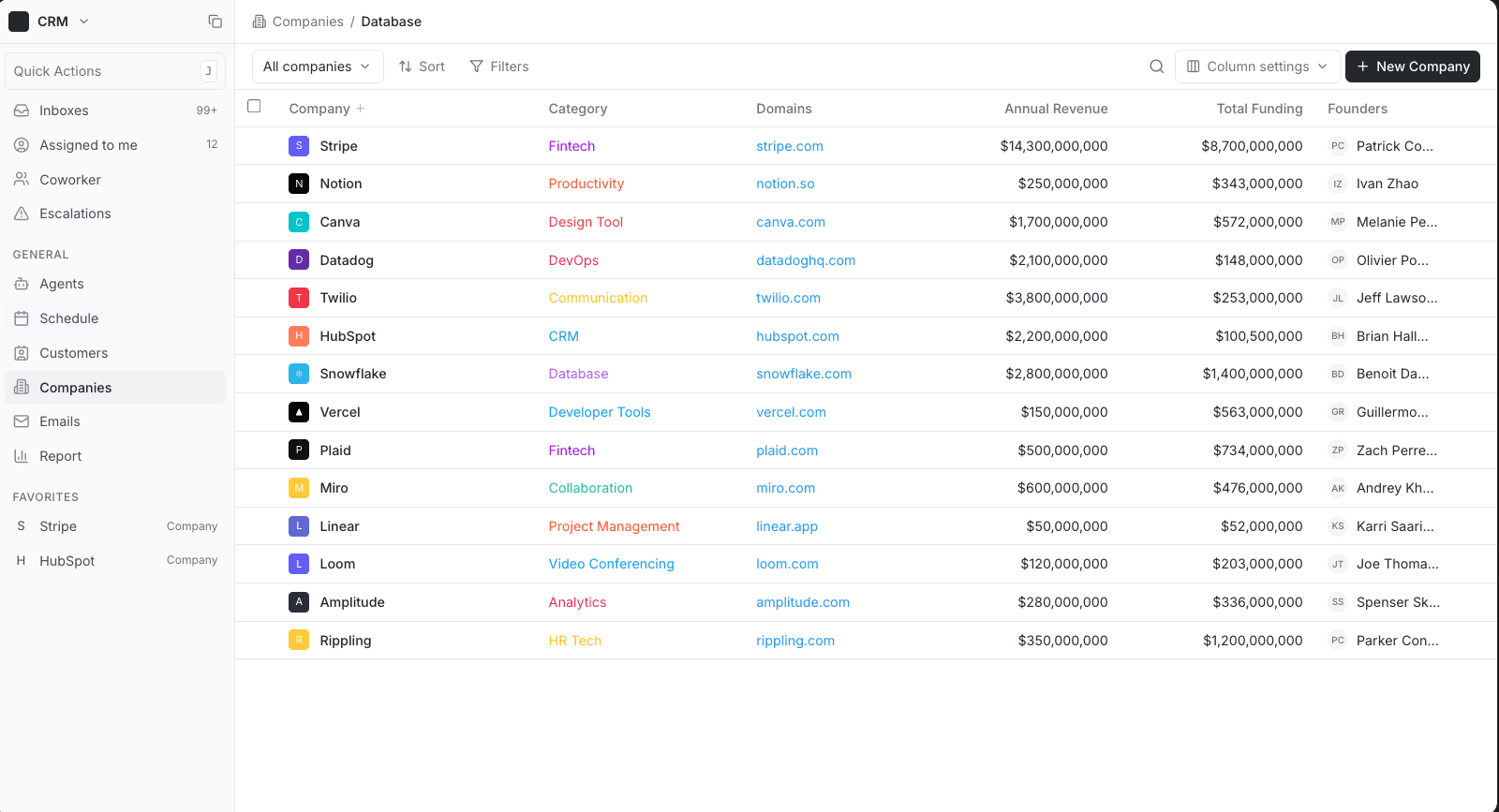Open Stripe favorite in sidebar

pyautogui.click(x=115, y=526)
